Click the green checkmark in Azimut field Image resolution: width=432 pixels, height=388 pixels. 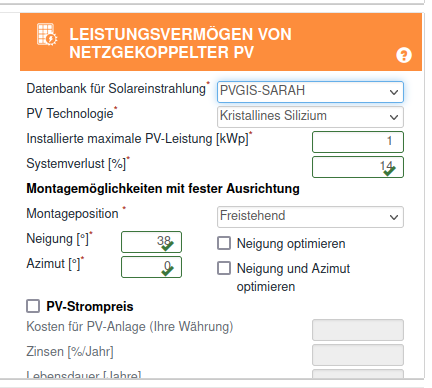(x=167, y=271)
